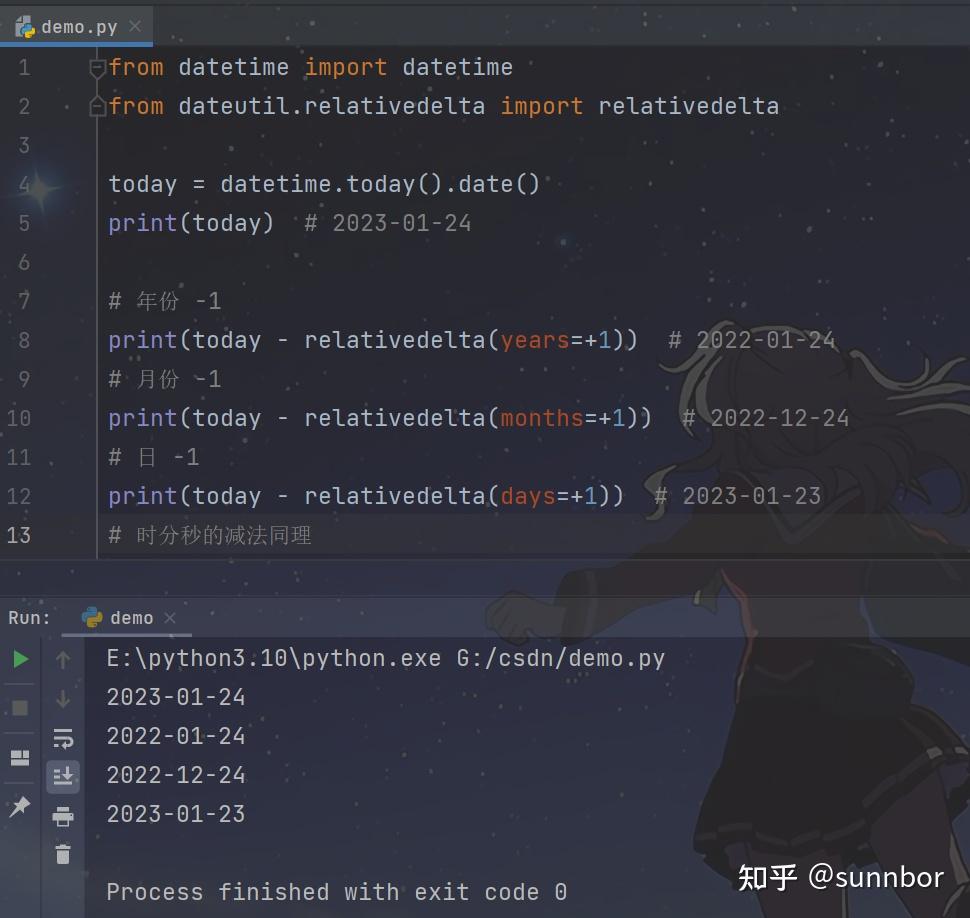
Task: Click the fold end marker on line 2
Action: tap(97, 106)
